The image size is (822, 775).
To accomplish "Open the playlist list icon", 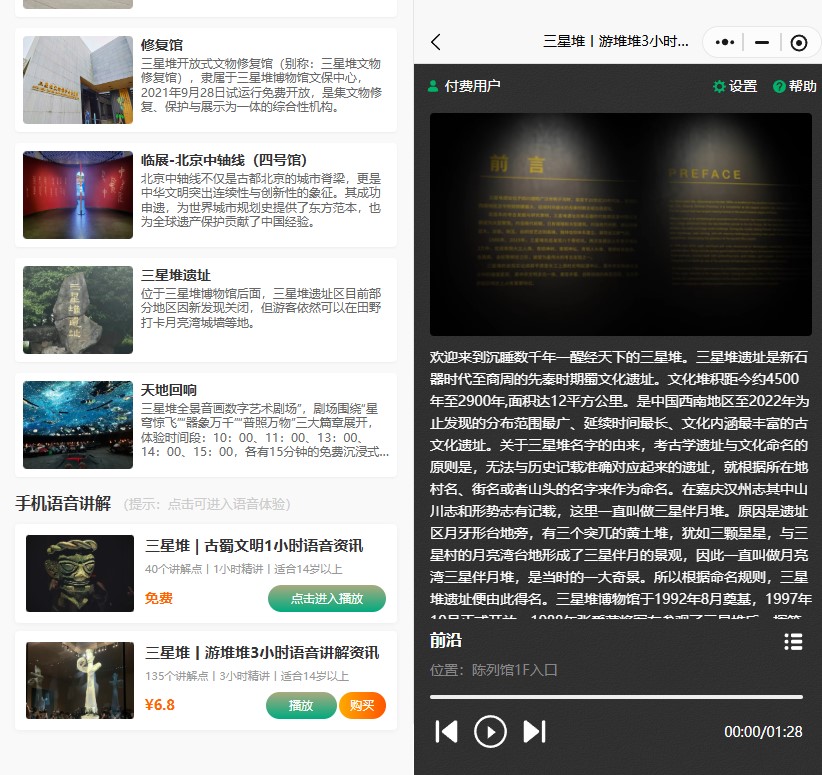I will click(x=793, y=641).
